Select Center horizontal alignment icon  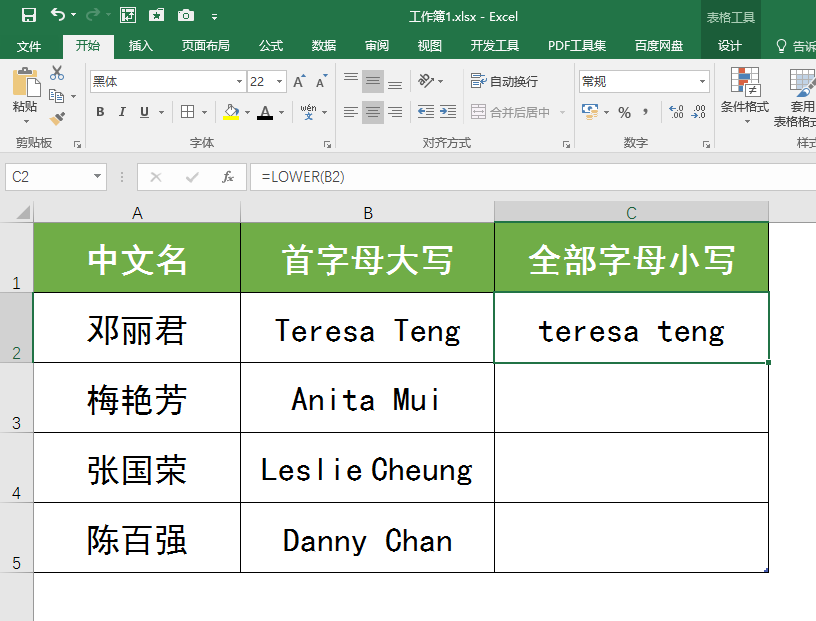click(373, 112)
